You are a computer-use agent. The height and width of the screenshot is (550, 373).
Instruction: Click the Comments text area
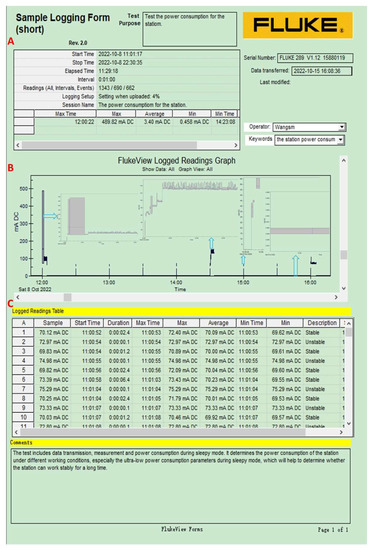pyautogui.click(x=181, y=486)
